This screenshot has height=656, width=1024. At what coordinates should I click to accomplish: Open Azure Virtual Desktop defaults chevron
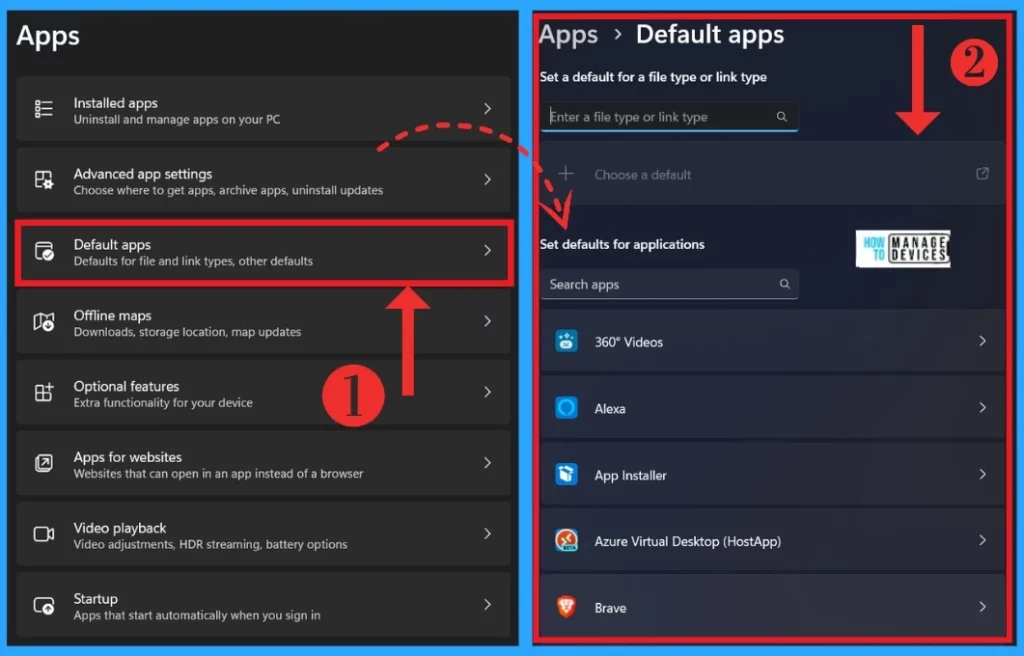(982, 540)
